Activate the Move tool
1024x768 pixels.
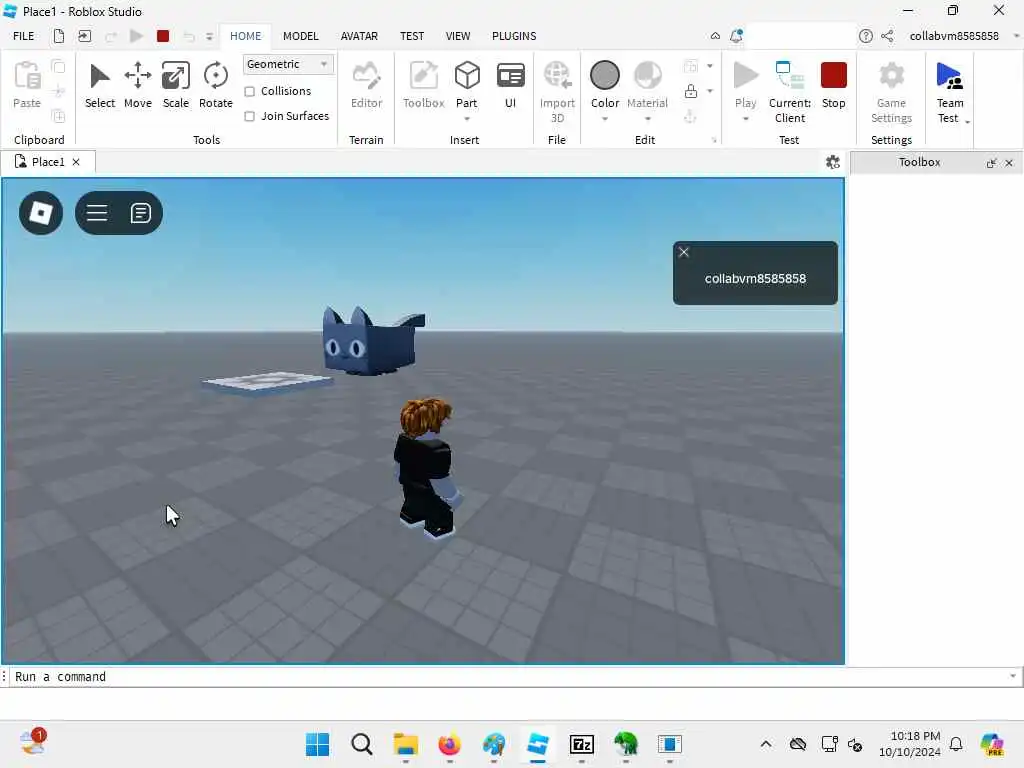pos(138,85)
